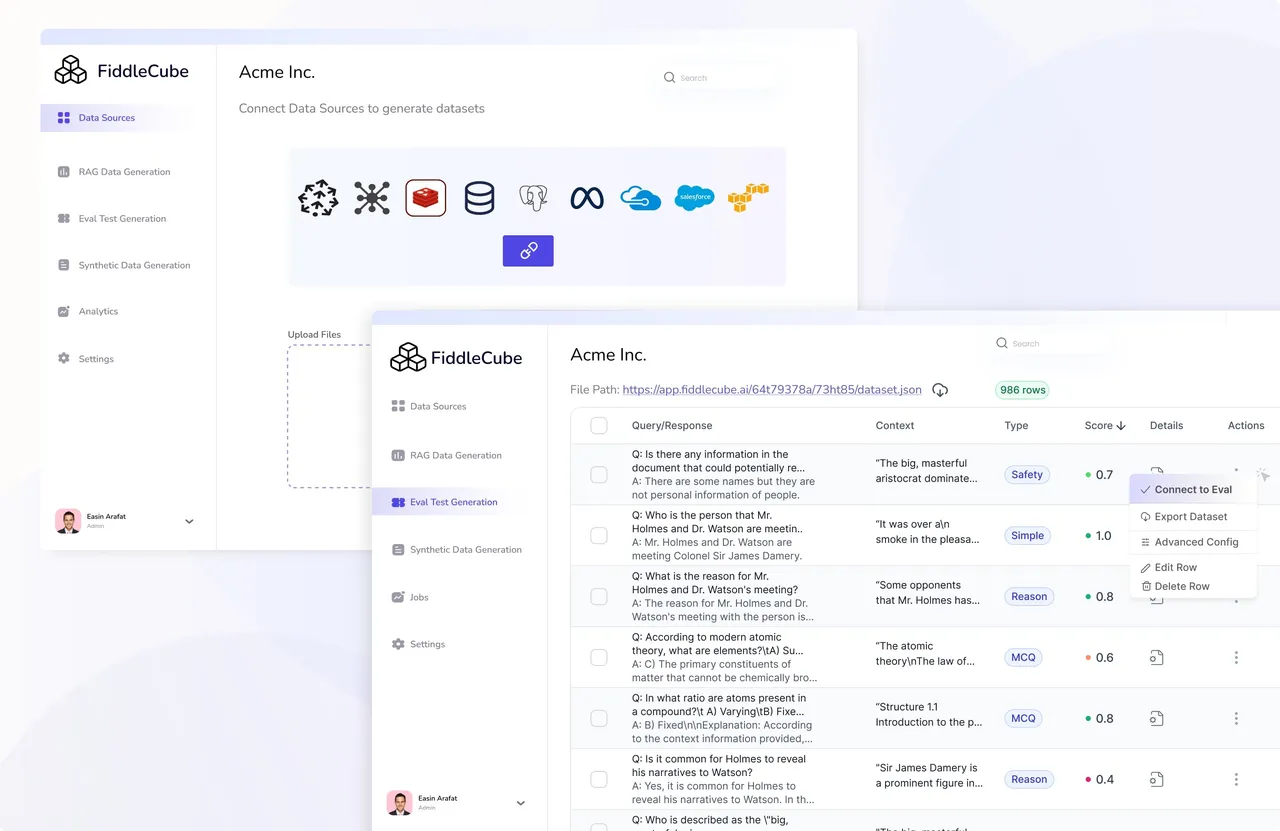The width and height of the screenshot is (1280, 831).
Task: Click FiddleCube logo in the back window
Action: (122, 70)
